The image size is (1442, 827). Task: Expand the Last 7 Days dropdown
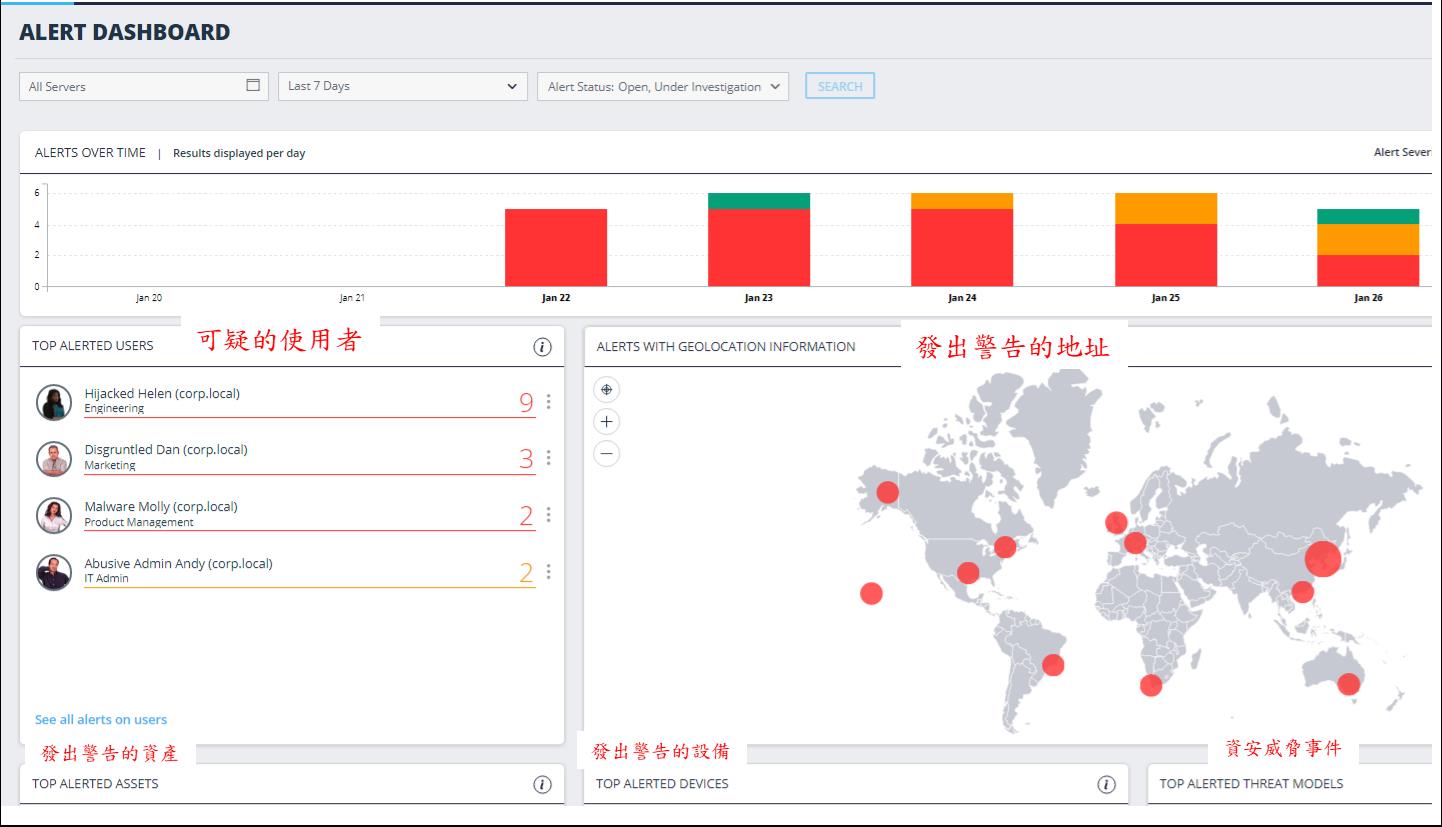(x=402, y=86)
